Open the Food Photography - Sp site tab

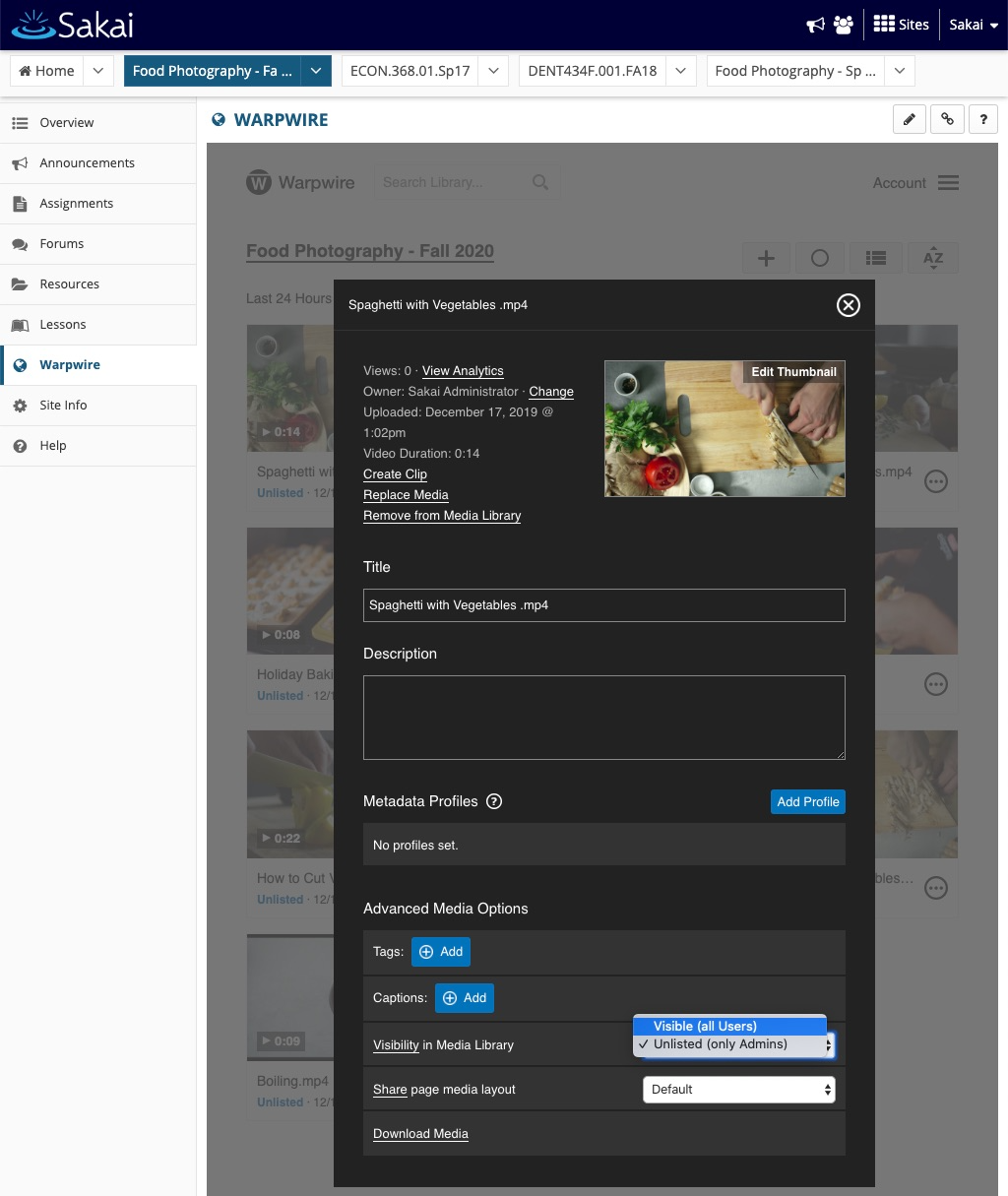coord(794,71)
